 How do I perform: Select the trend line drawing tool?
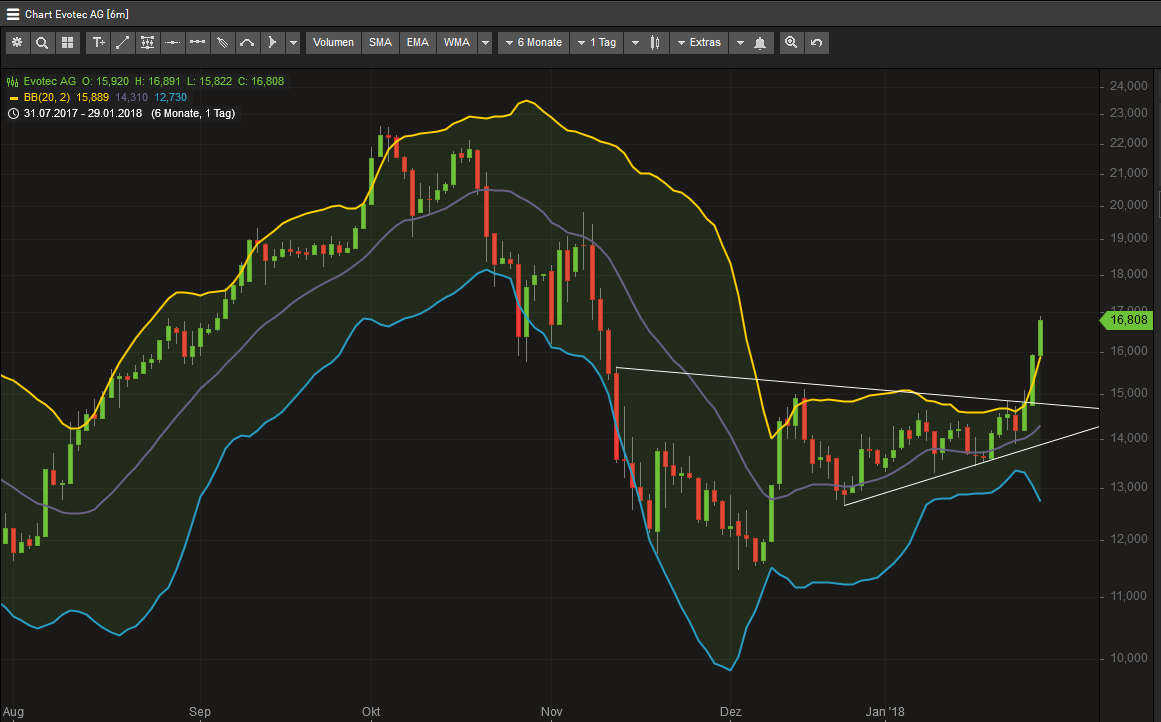[x=123, y=43]
